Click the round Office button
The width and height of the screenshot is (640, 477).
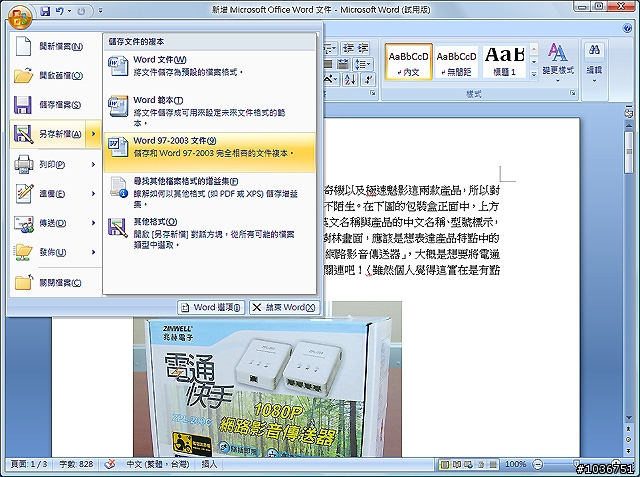(20, 17)
